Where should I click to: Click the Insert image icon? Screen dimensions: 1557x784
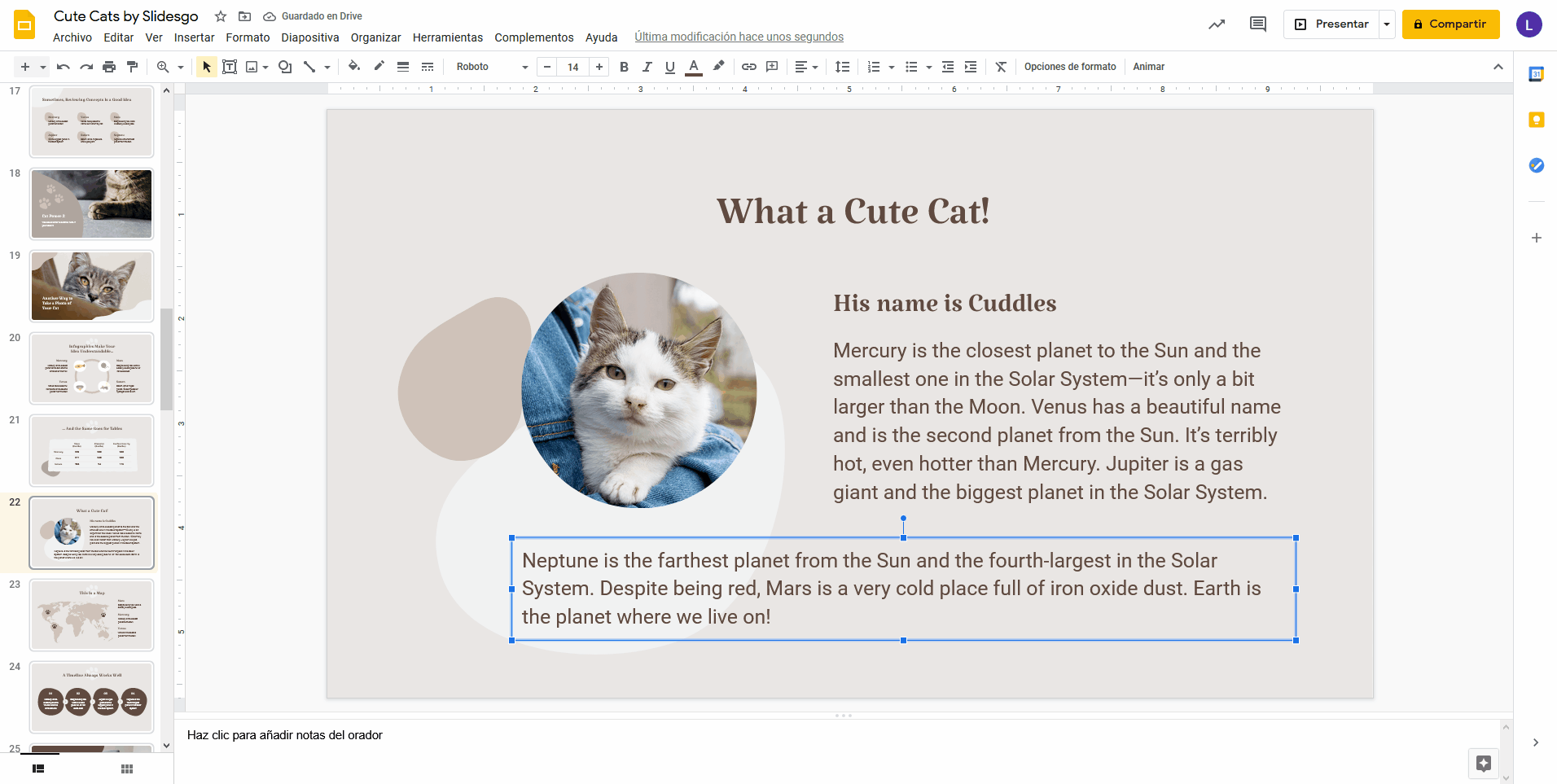point(252,67)
